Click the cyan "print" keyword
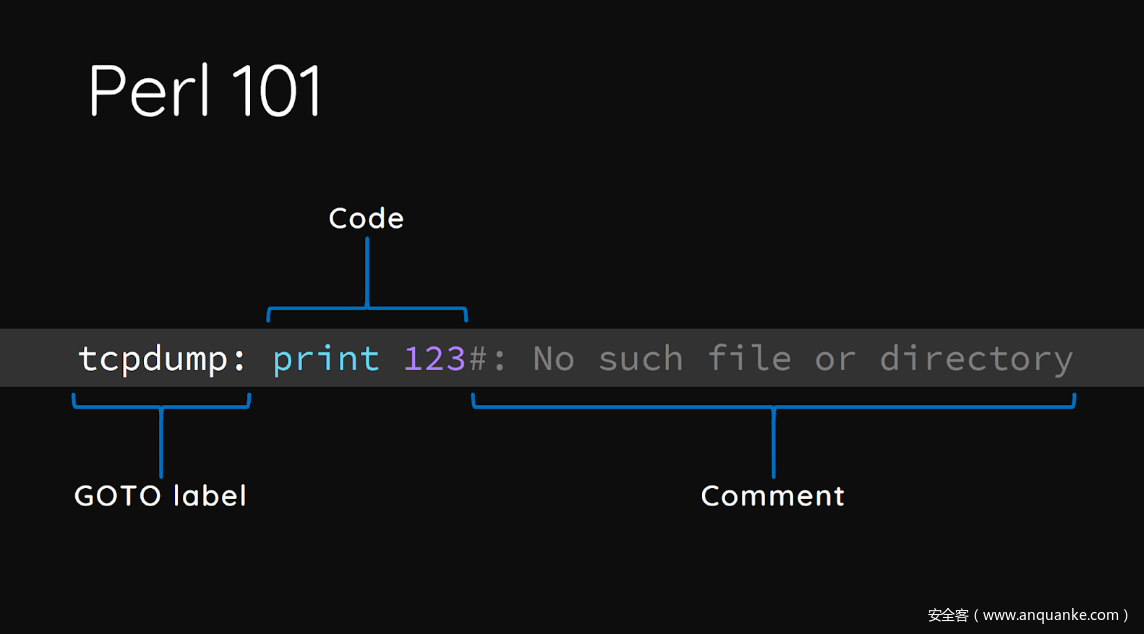 (326, 358)
